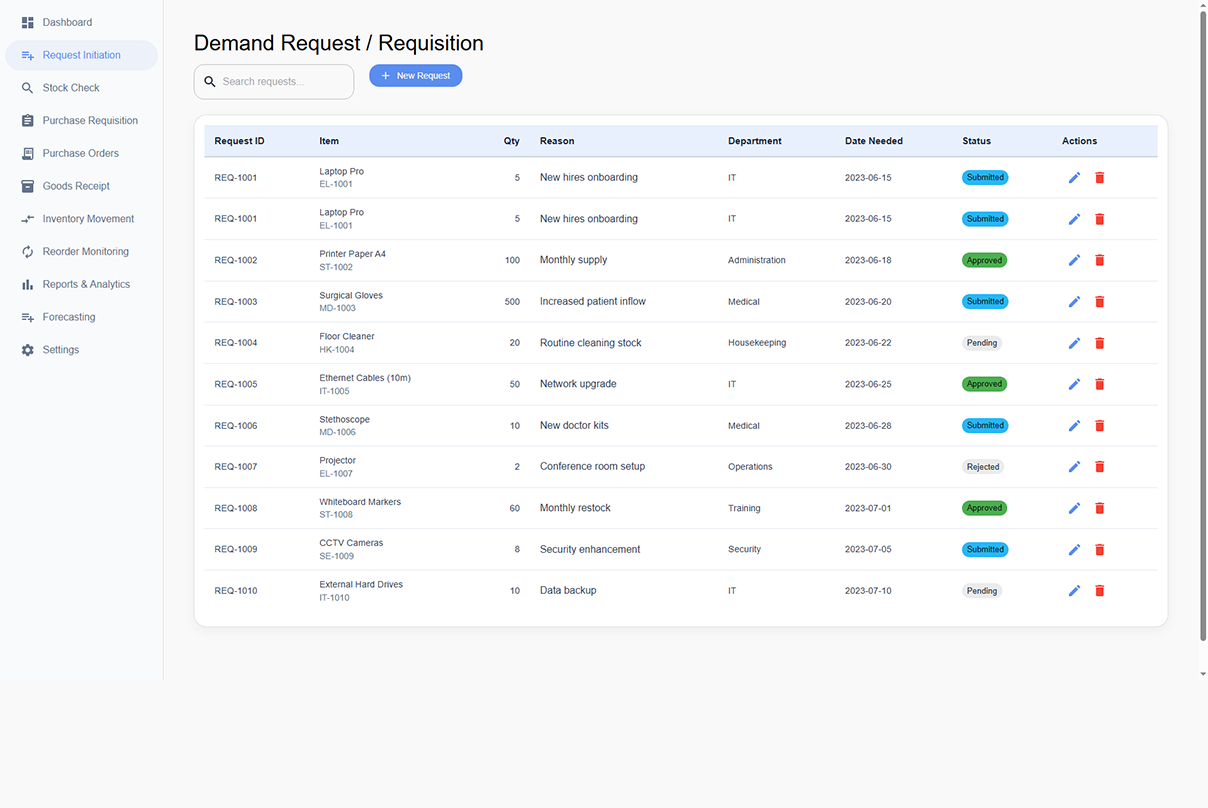
Task: Click the Date Needed column header
Action: coord(874,141)
